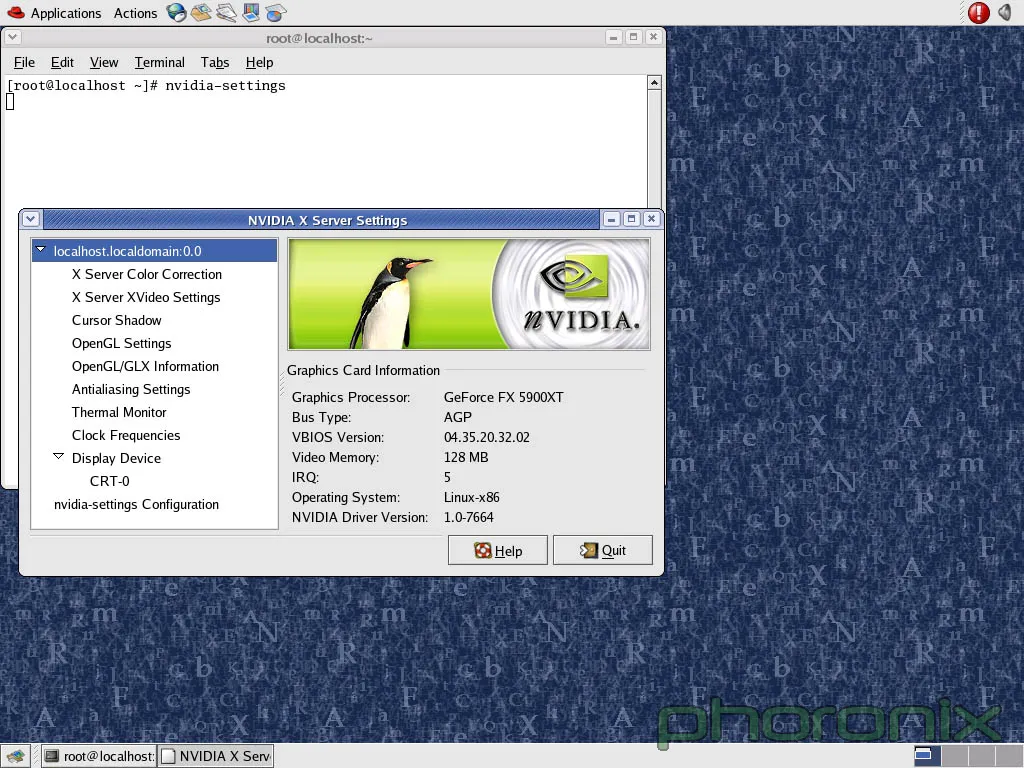Open the terminal's Help menu
This screenshot has height=768, width=1024.
tap(259, 62)
